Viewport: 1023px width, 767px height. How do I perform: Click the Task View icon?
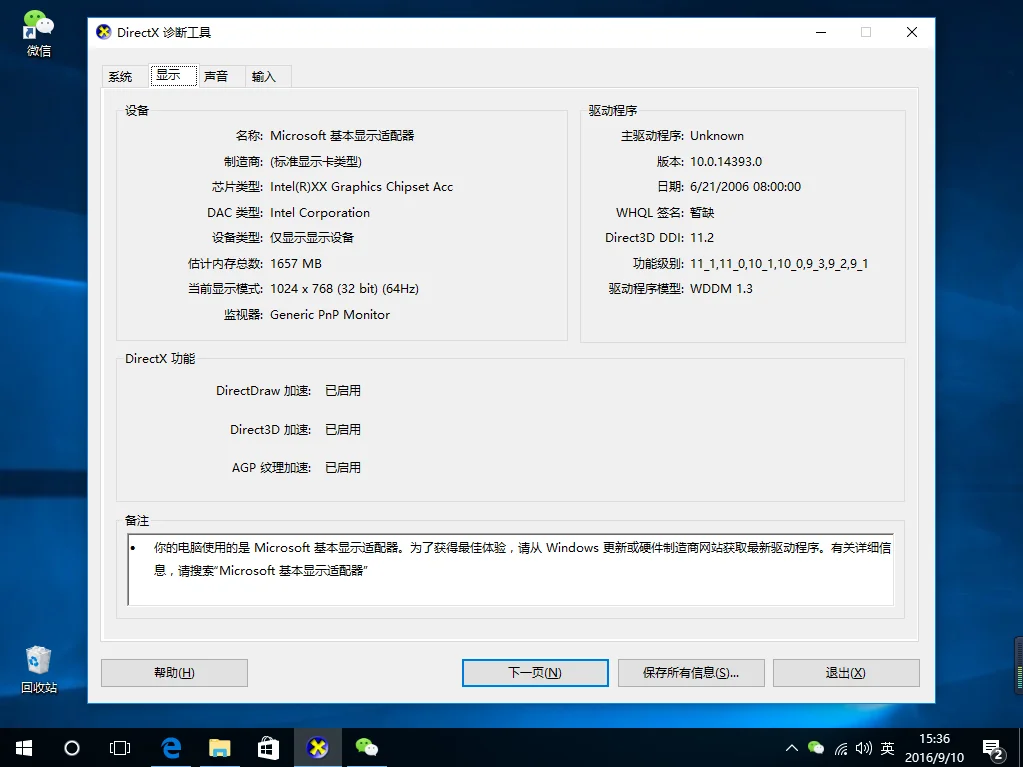[x=120, y=747]
